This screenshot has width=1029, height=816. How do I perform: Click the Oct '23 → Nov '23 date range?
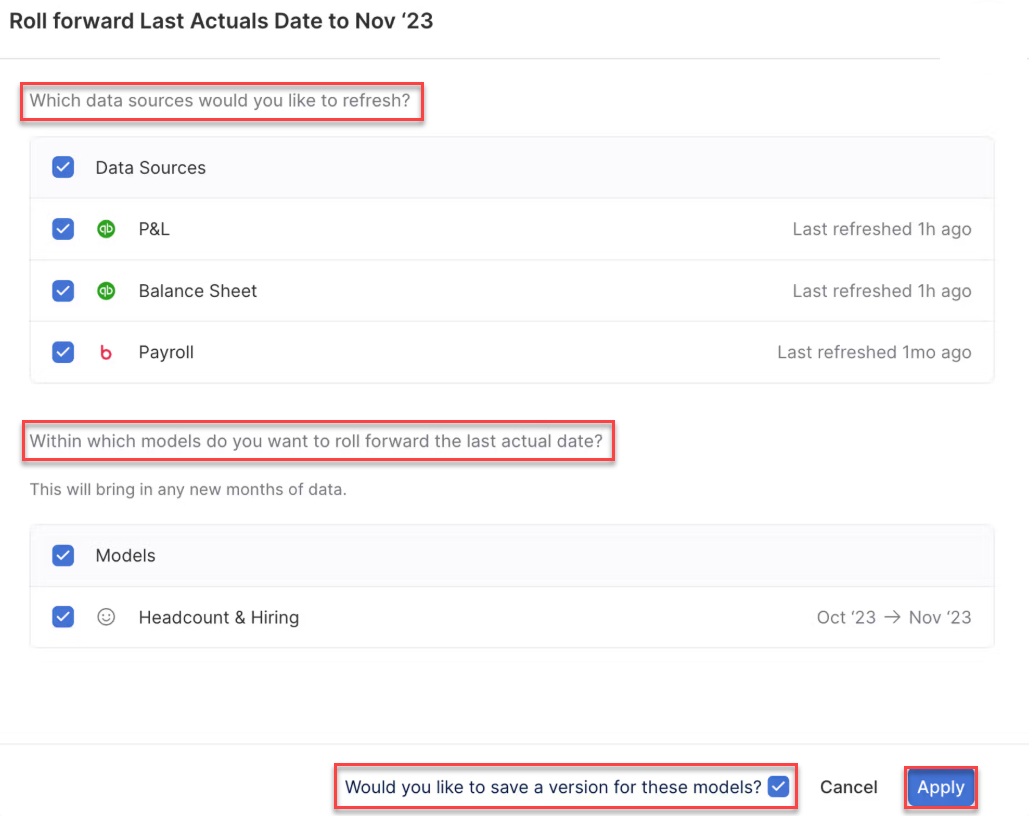point(893,617)
